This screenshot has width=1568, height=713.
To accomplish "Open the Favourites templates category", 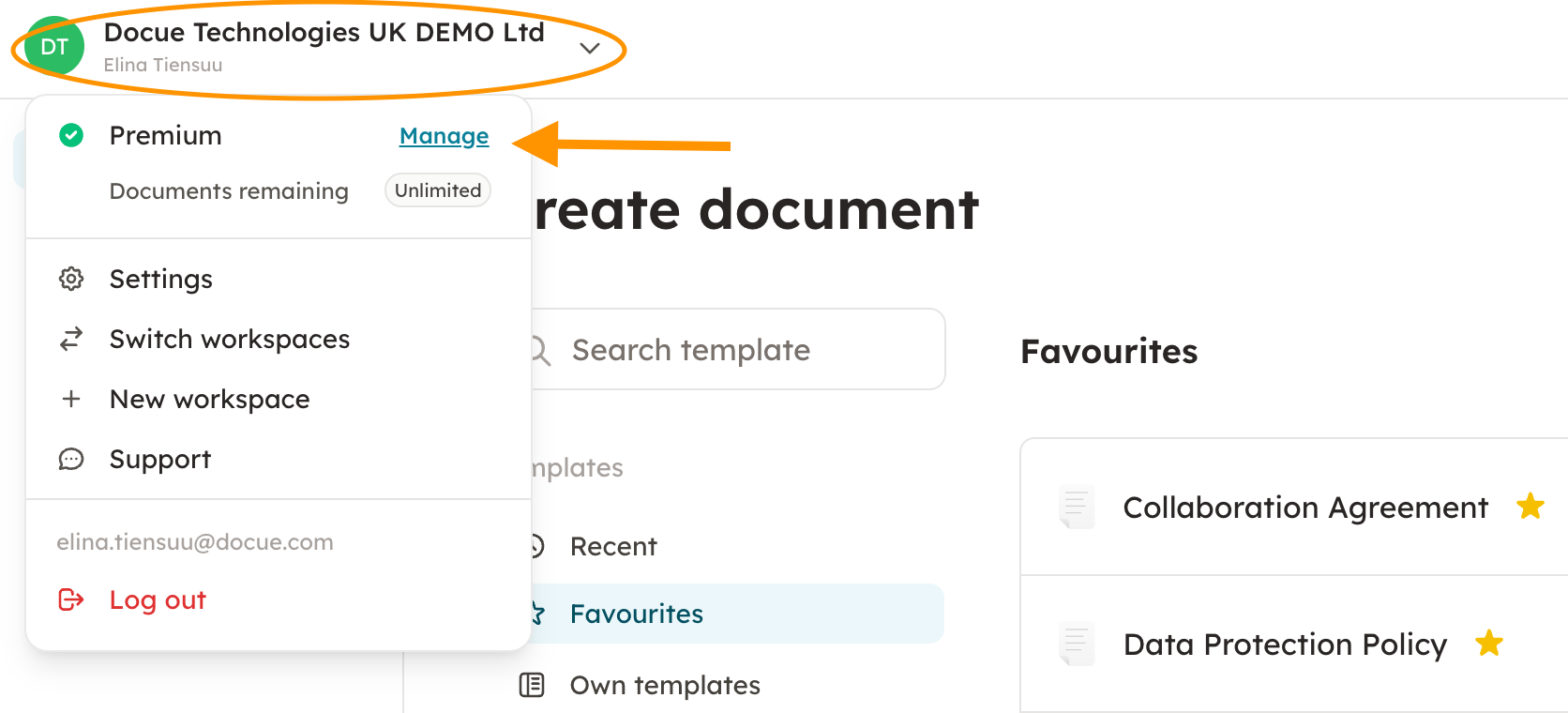I will coord(637,614).
